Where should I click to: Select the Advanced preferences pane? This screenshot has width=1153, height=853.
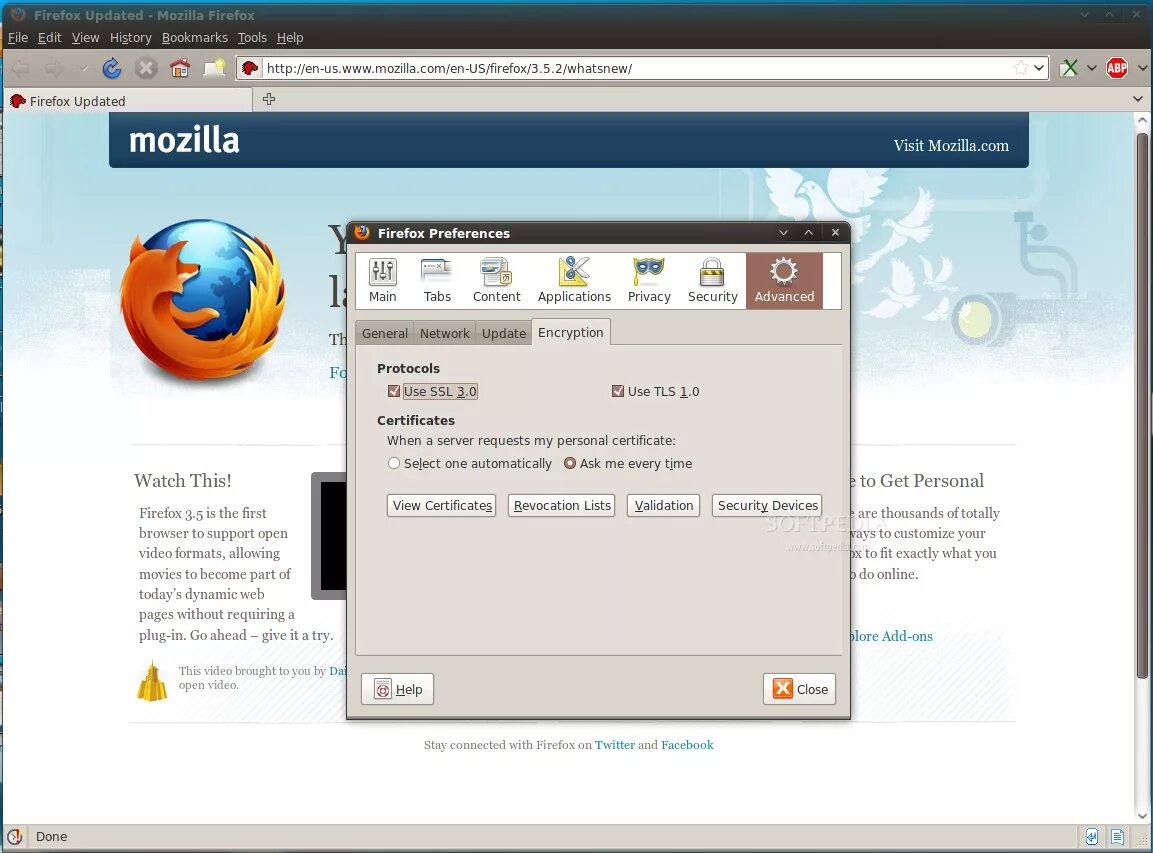[x=784, y=280]
